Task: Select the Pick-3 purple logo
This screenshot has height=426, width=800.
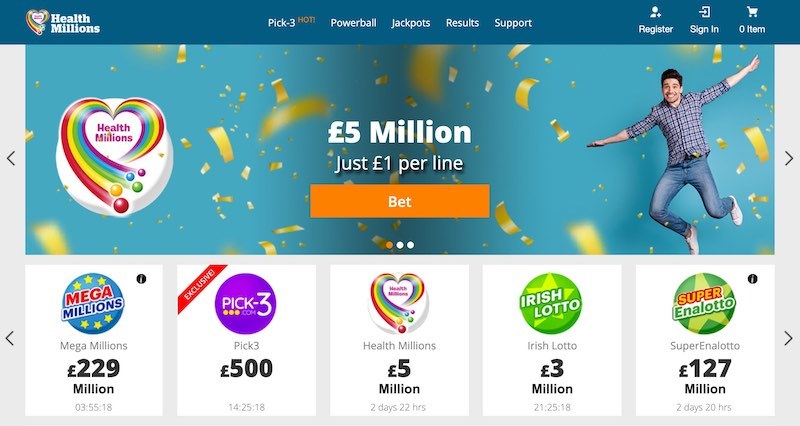Action: point(245,304)
